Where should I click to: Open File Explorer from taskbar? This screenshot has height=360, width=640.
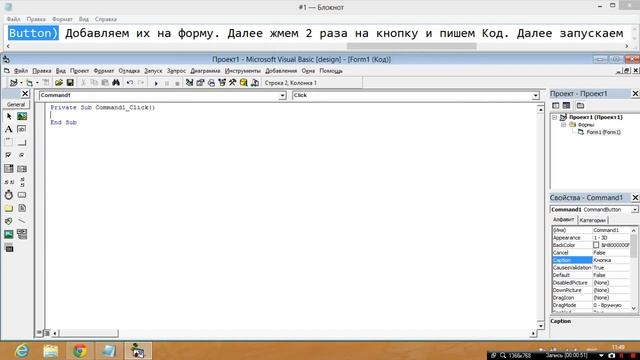51,351
